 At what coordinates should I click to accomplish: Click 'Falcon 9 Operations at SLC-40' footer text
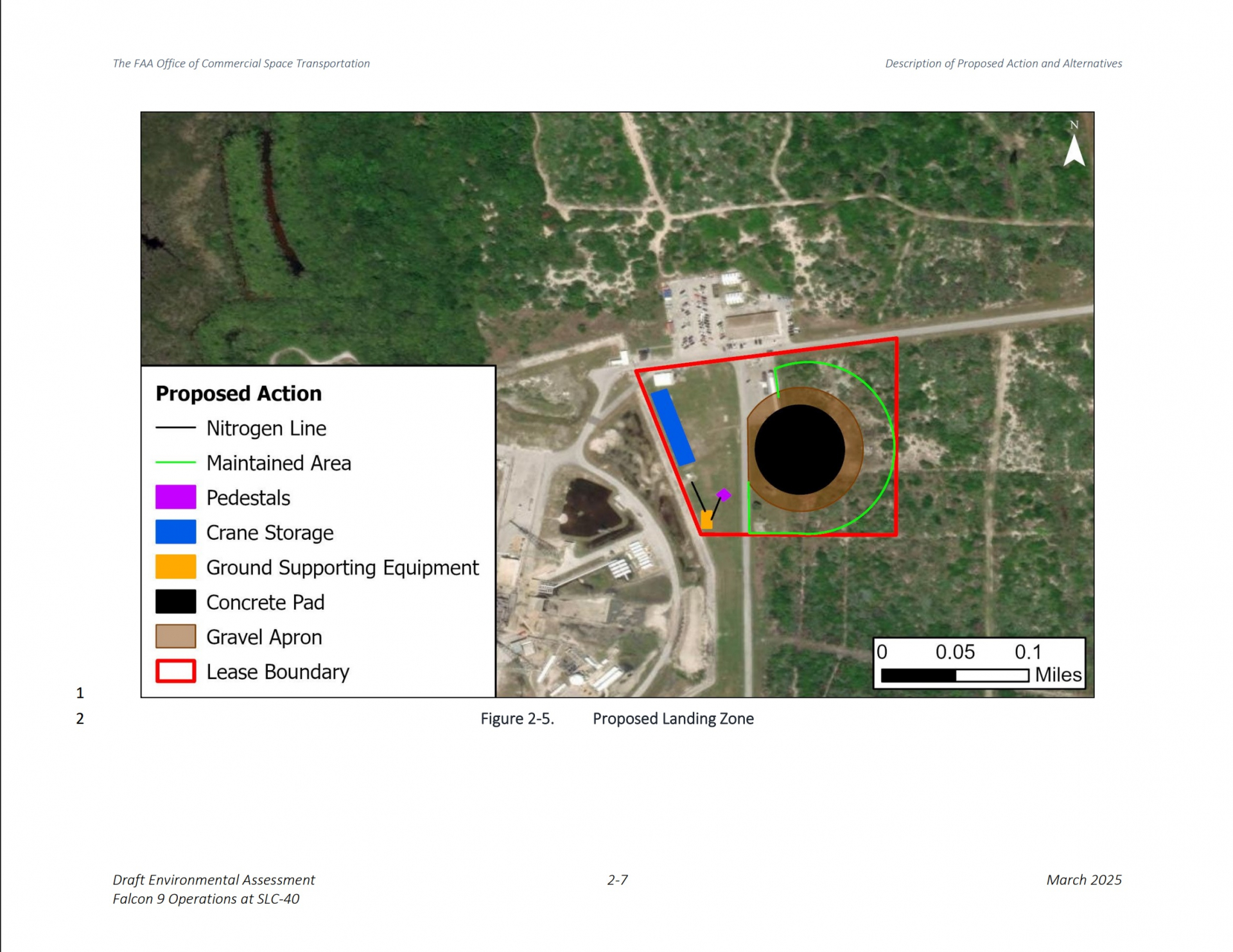click(206, 899)
